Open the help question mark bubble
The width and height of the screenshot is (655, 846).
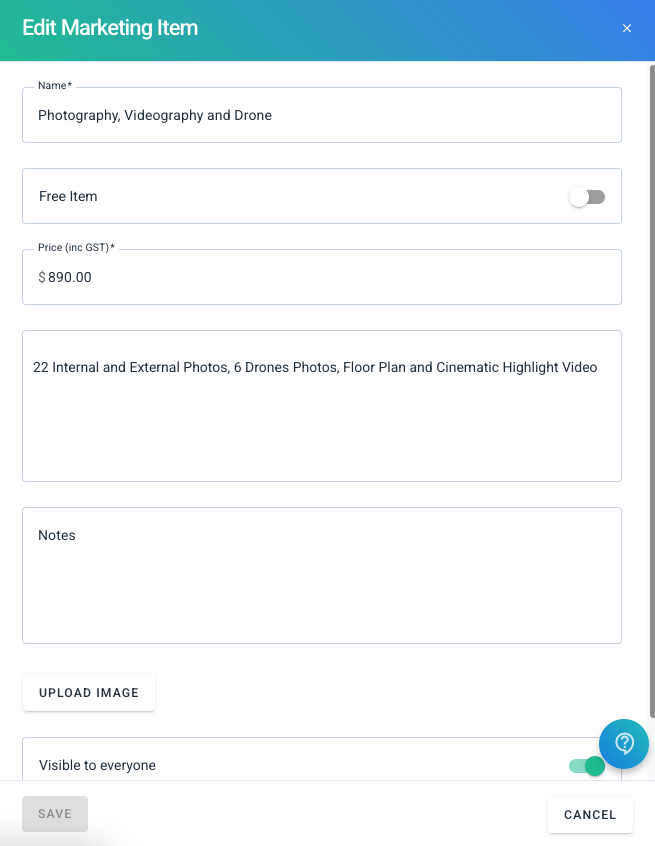624,743
